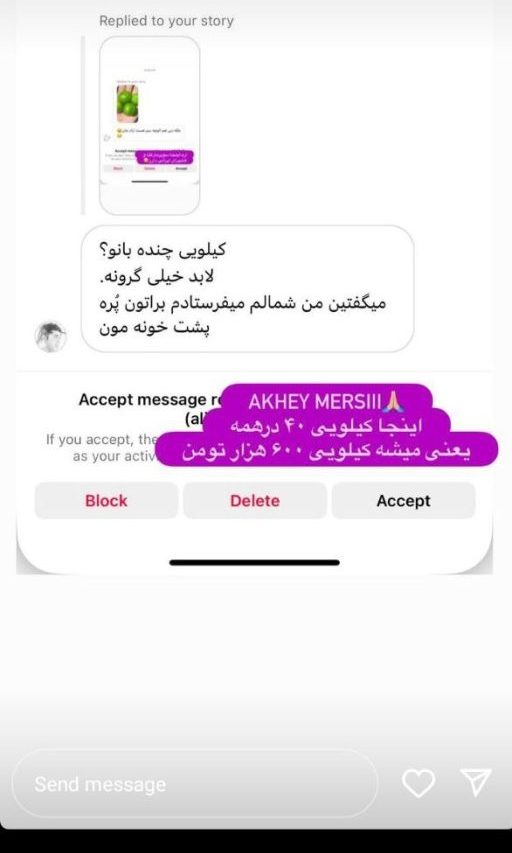Click the Block button
The image size is (512, 853).
106,500
